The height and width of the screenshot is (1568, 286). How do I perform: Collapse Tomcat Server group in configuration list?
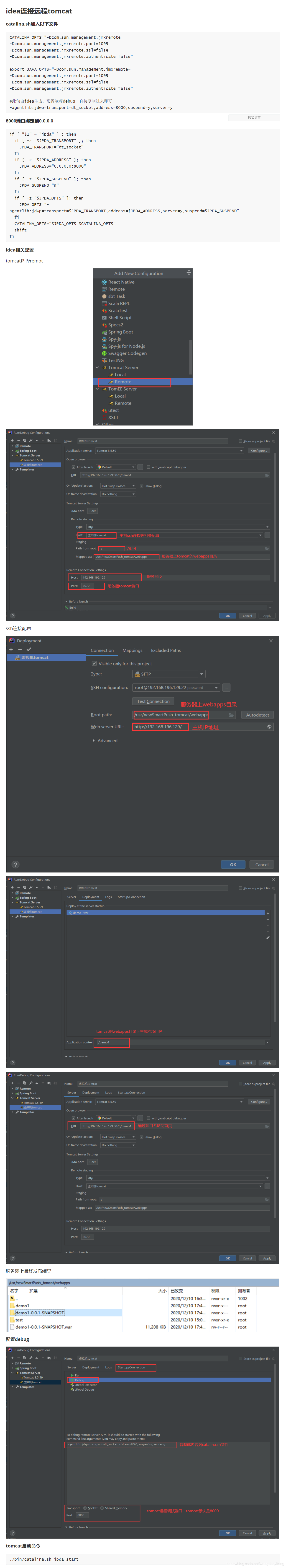(x=97, y=368)
